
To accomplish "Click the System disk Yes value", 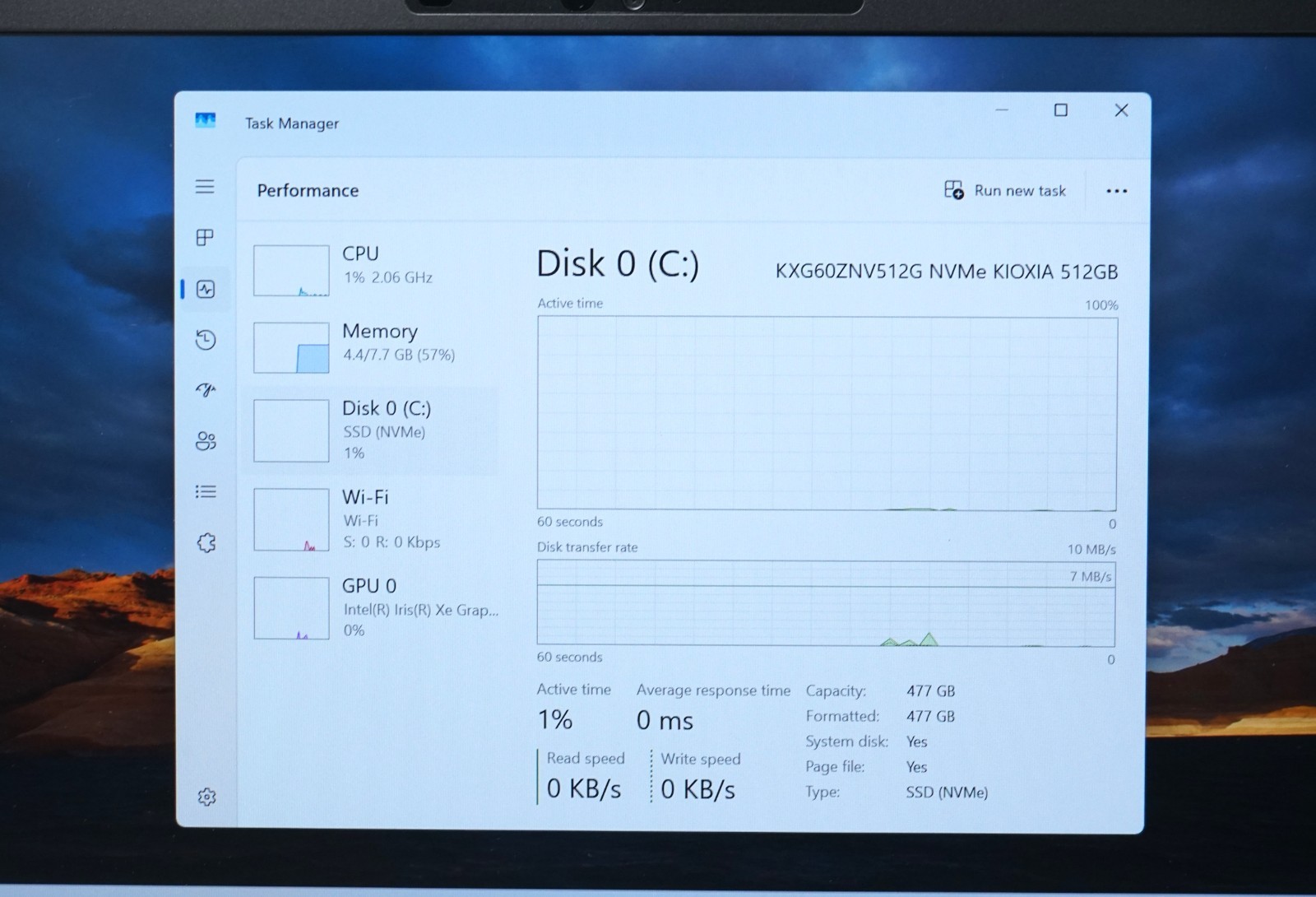I will (x=916, y=742).
